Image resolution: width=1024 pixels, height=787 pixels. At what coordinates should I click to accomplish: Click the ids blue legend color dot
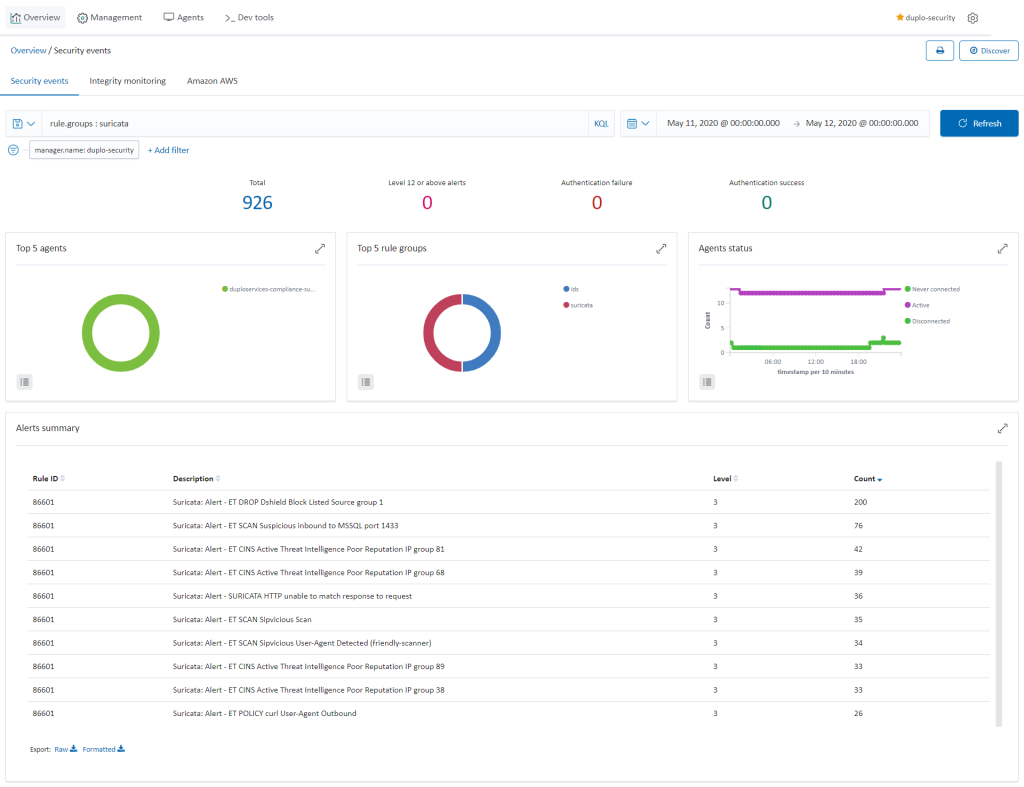(566, 289)
